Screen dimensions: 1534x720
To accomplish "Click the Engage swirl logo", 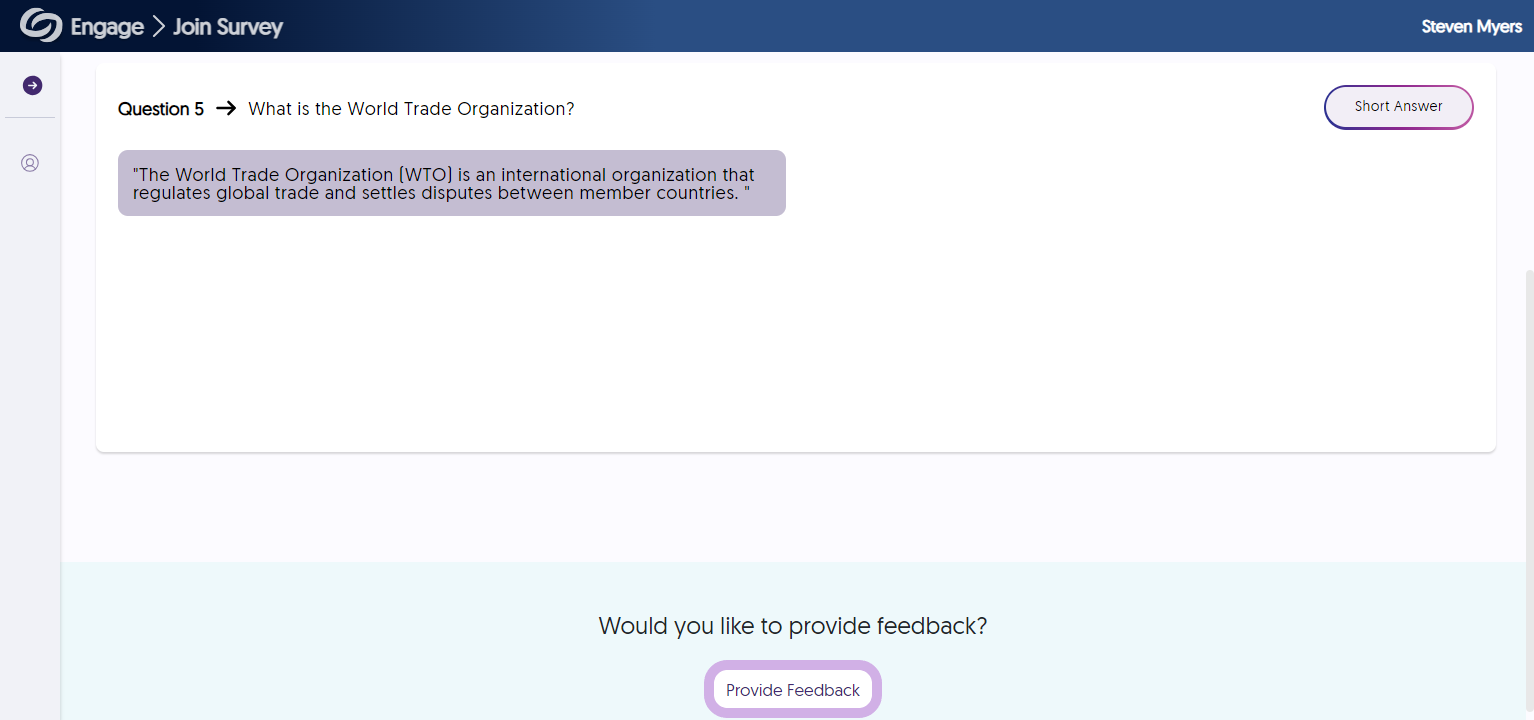I will pos(41,26).
